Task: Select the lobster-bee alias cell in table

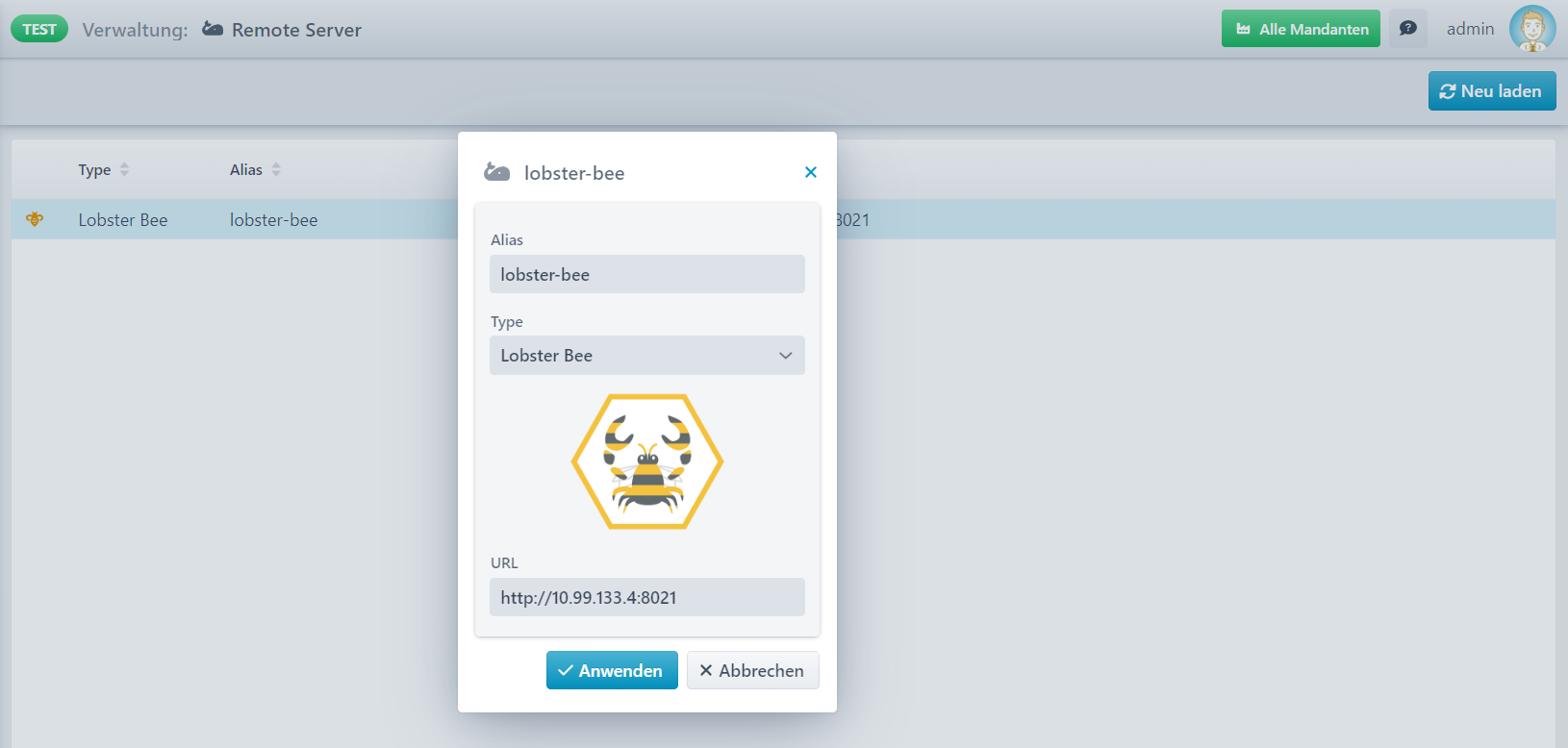Action: click(273, 220)
